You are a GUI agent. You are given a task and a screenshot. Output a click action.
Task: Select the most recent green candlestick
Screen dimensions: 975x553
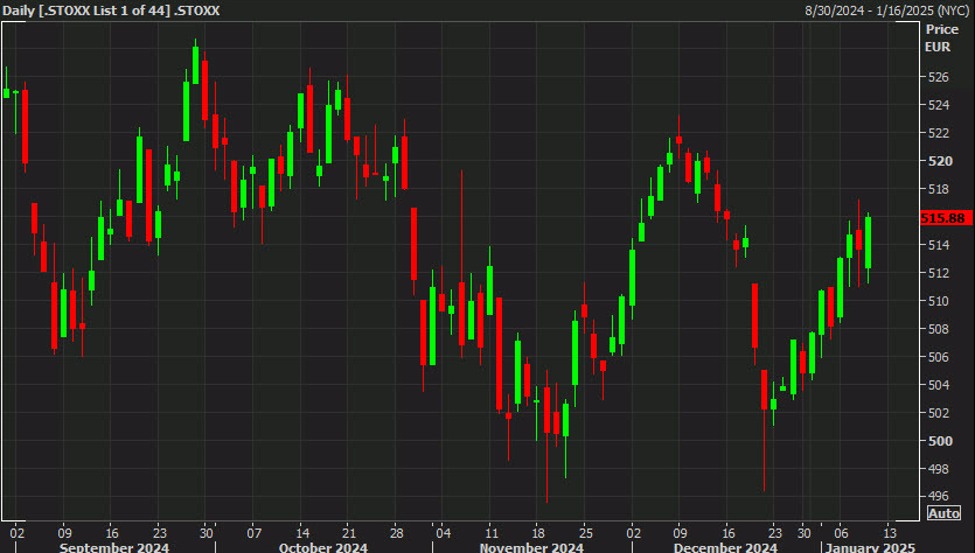(868, 242)
